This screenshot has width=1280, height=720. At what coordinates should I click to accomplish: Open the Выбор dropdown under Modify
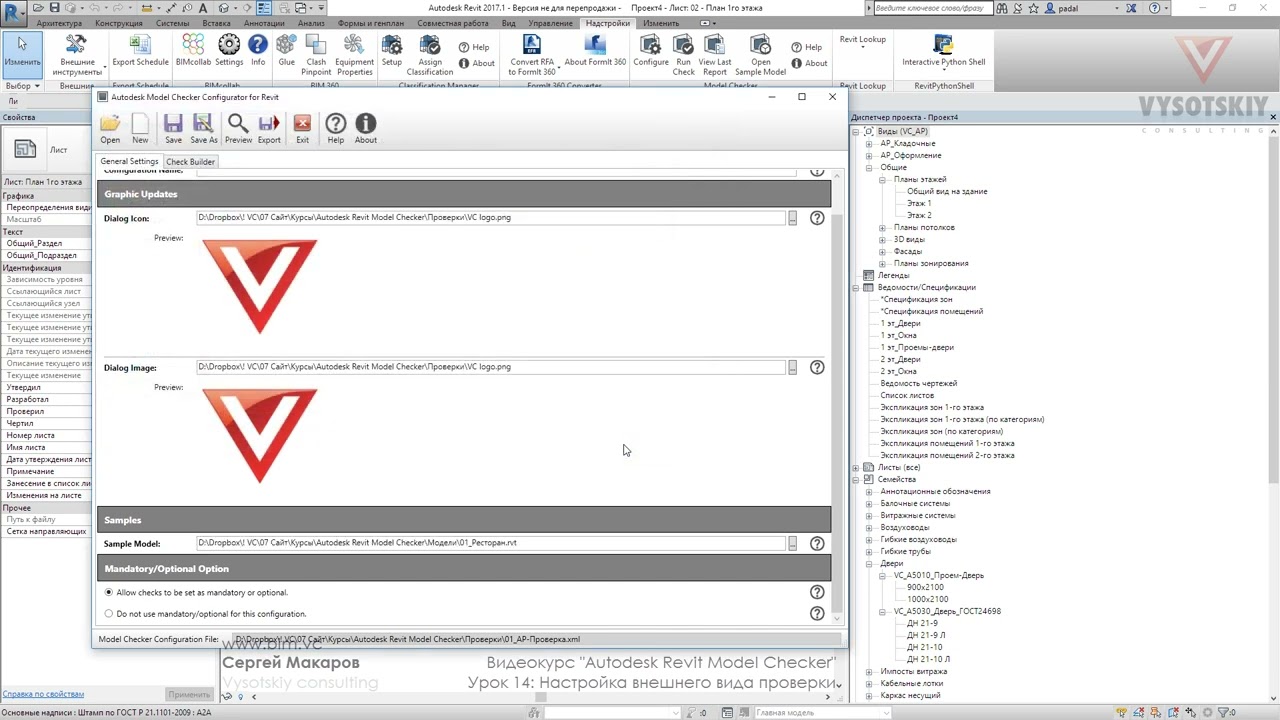pos(23,86)
